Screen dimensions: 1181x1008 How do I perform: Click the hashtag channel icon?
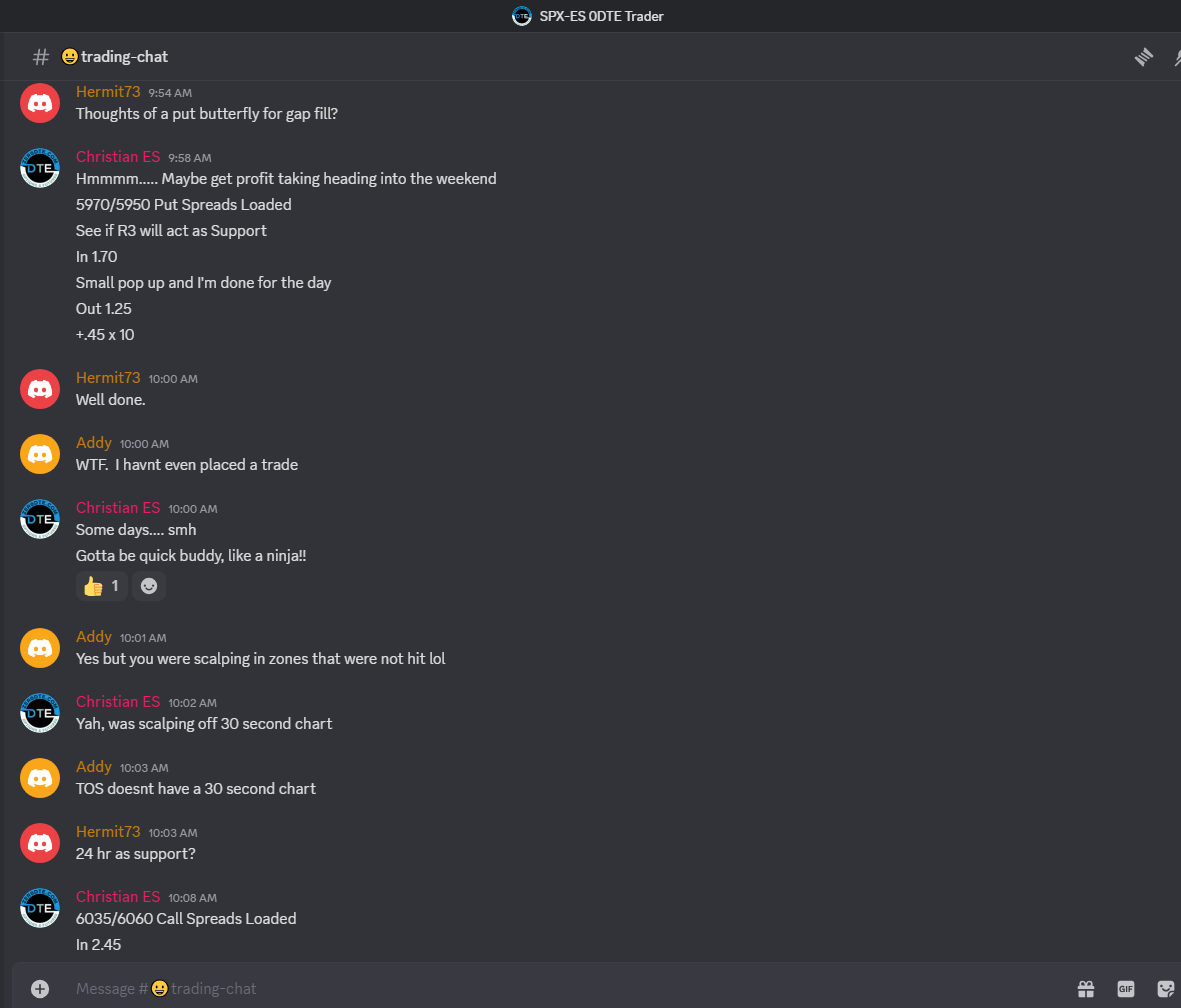[x=41, y=57]
